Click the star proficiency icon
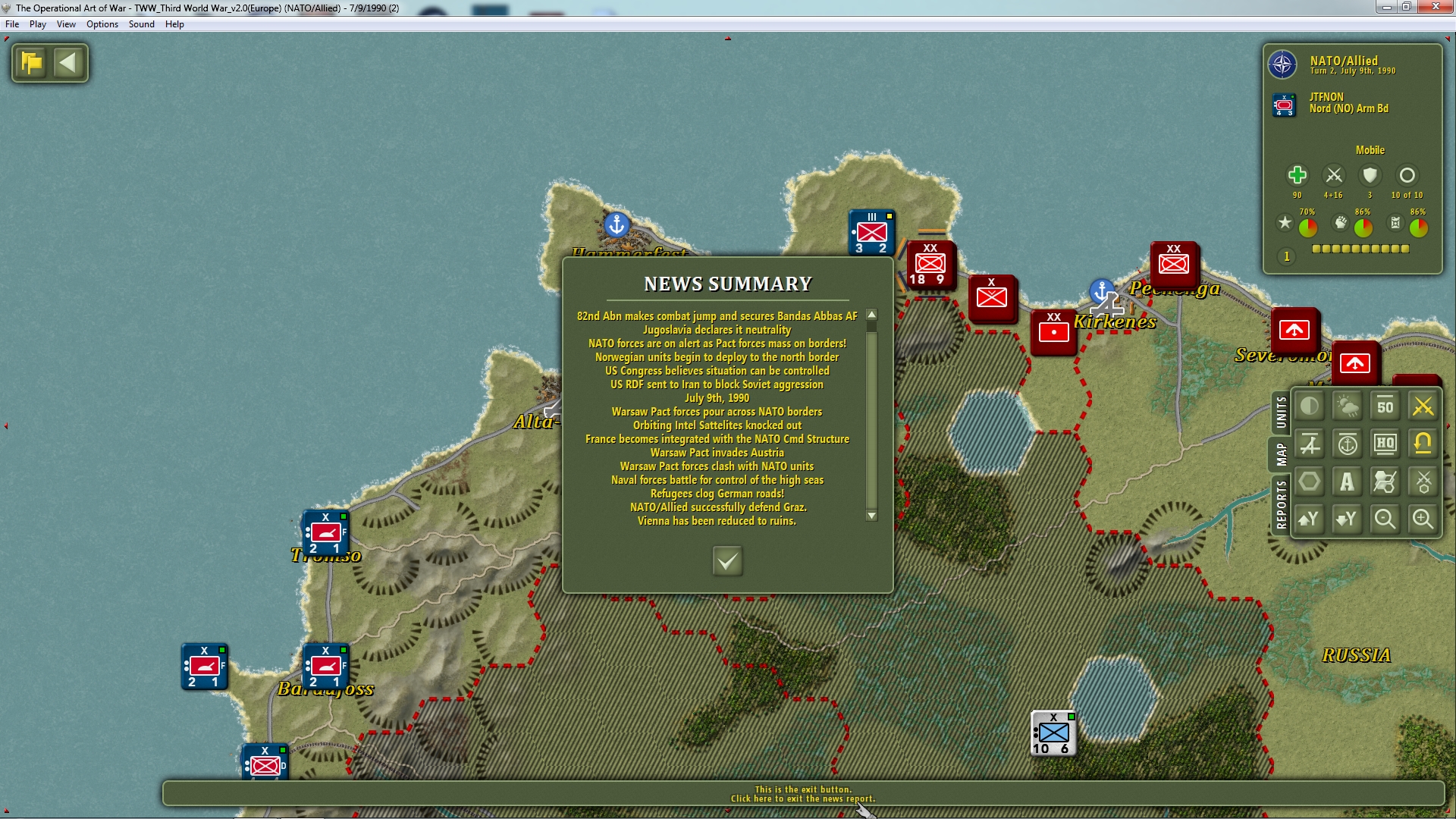Screen dimensions: 1456x819 pos(1285,223)
